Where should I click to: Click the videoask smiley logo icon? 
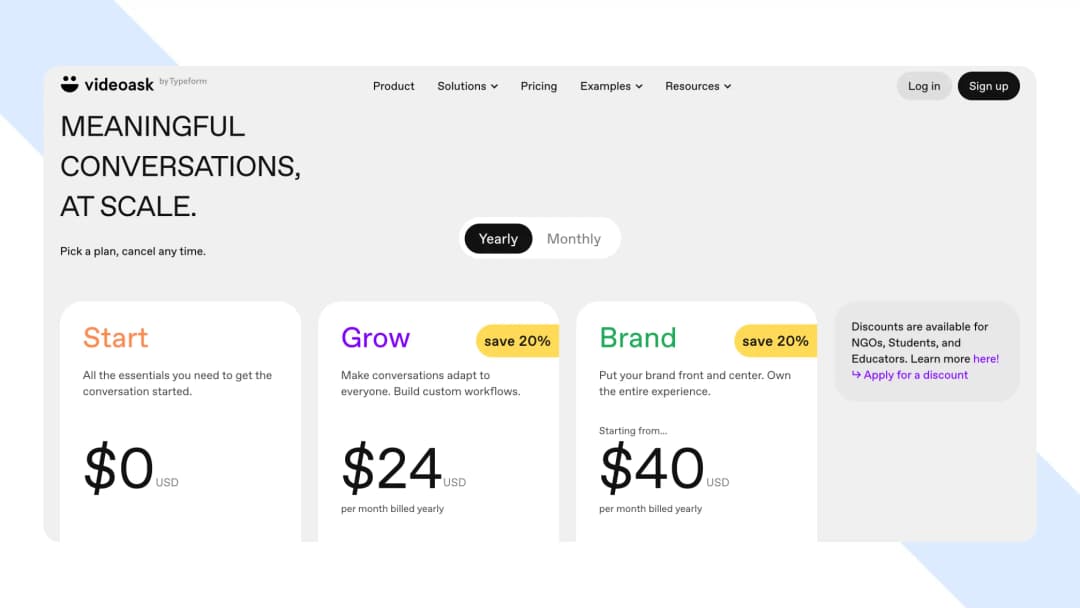(68, 84)
